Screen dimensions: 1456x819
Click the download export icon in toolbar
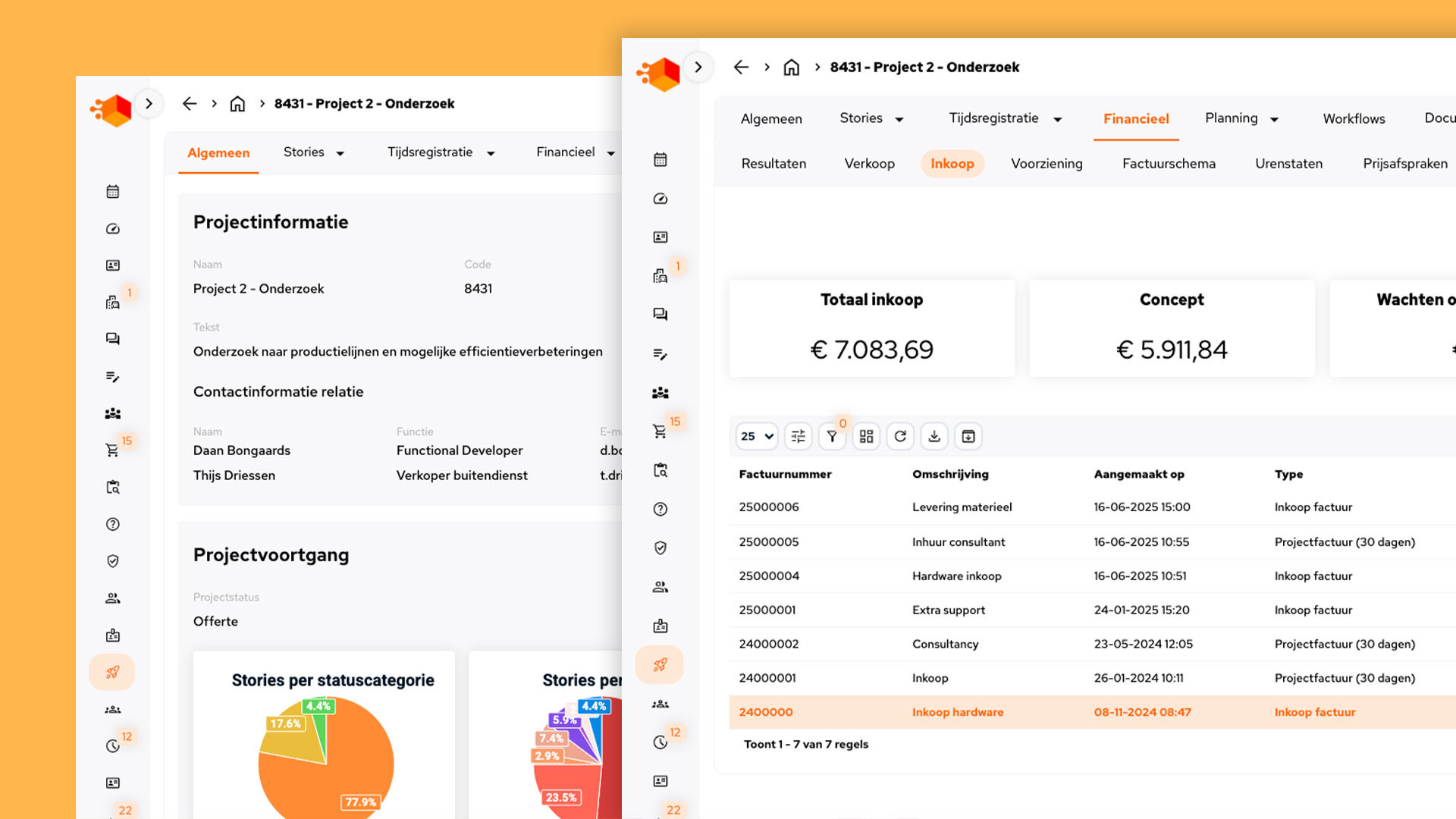click(x=934, y=436)
